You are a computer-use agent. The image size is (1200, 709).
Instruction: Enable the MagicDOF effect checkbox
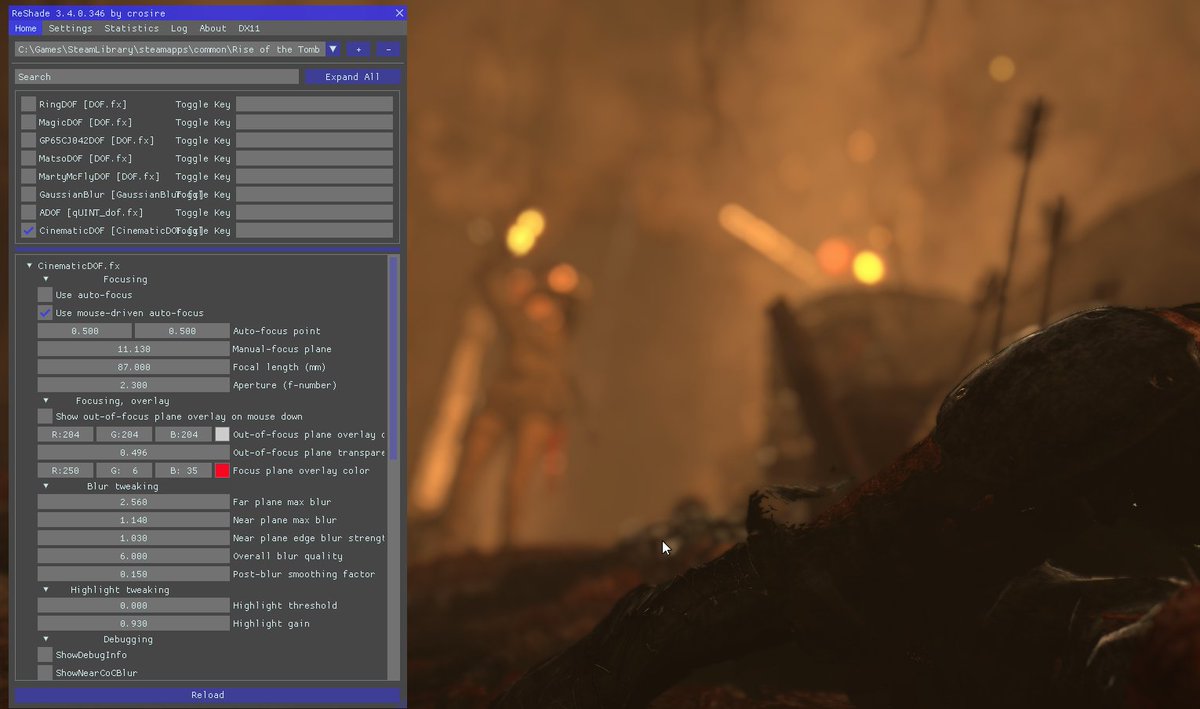(28, 122)
